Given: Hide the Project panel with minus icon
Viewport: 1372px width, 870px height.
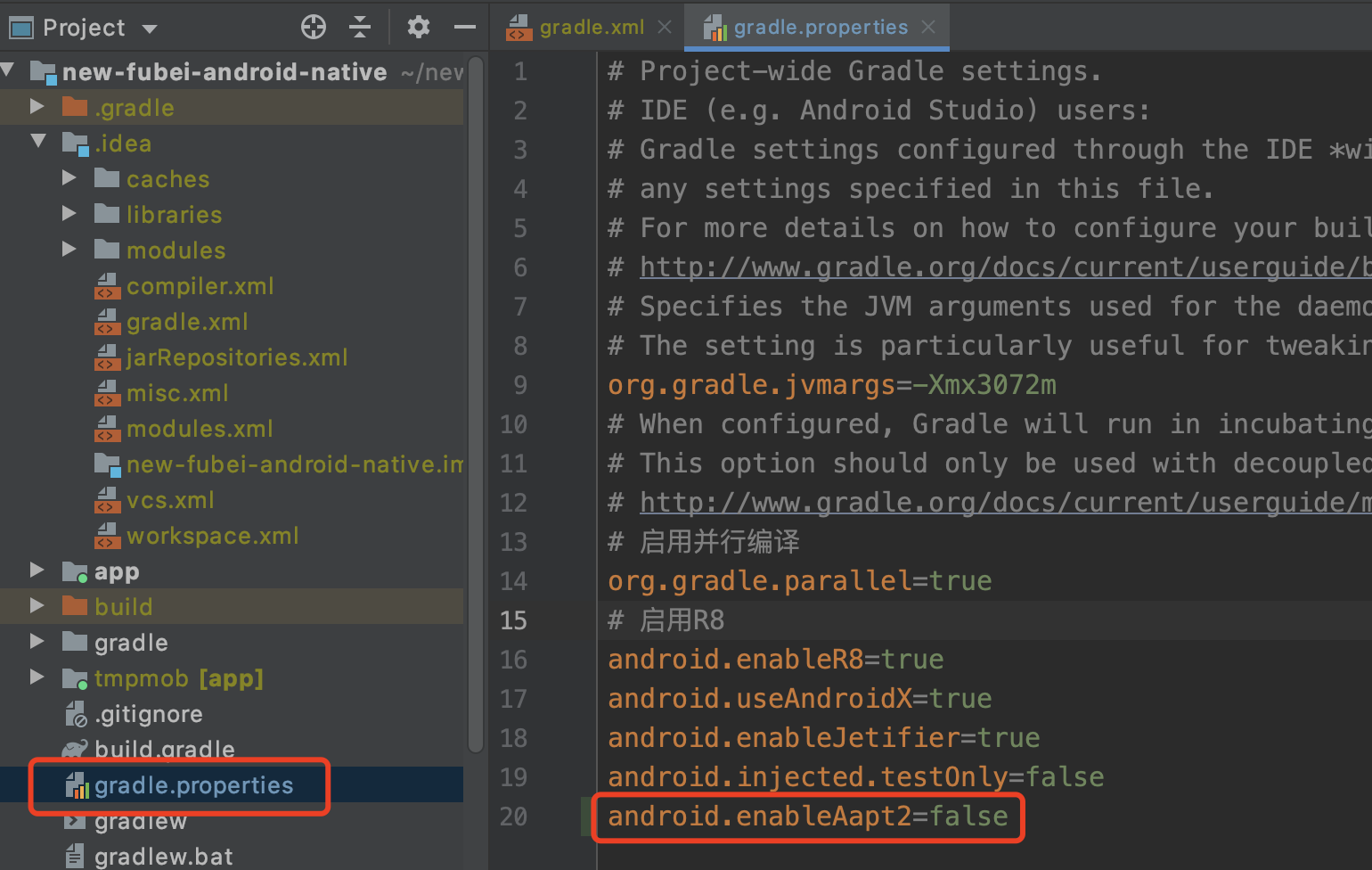Looking at the screenshot, I should click(x=465, y=27).
